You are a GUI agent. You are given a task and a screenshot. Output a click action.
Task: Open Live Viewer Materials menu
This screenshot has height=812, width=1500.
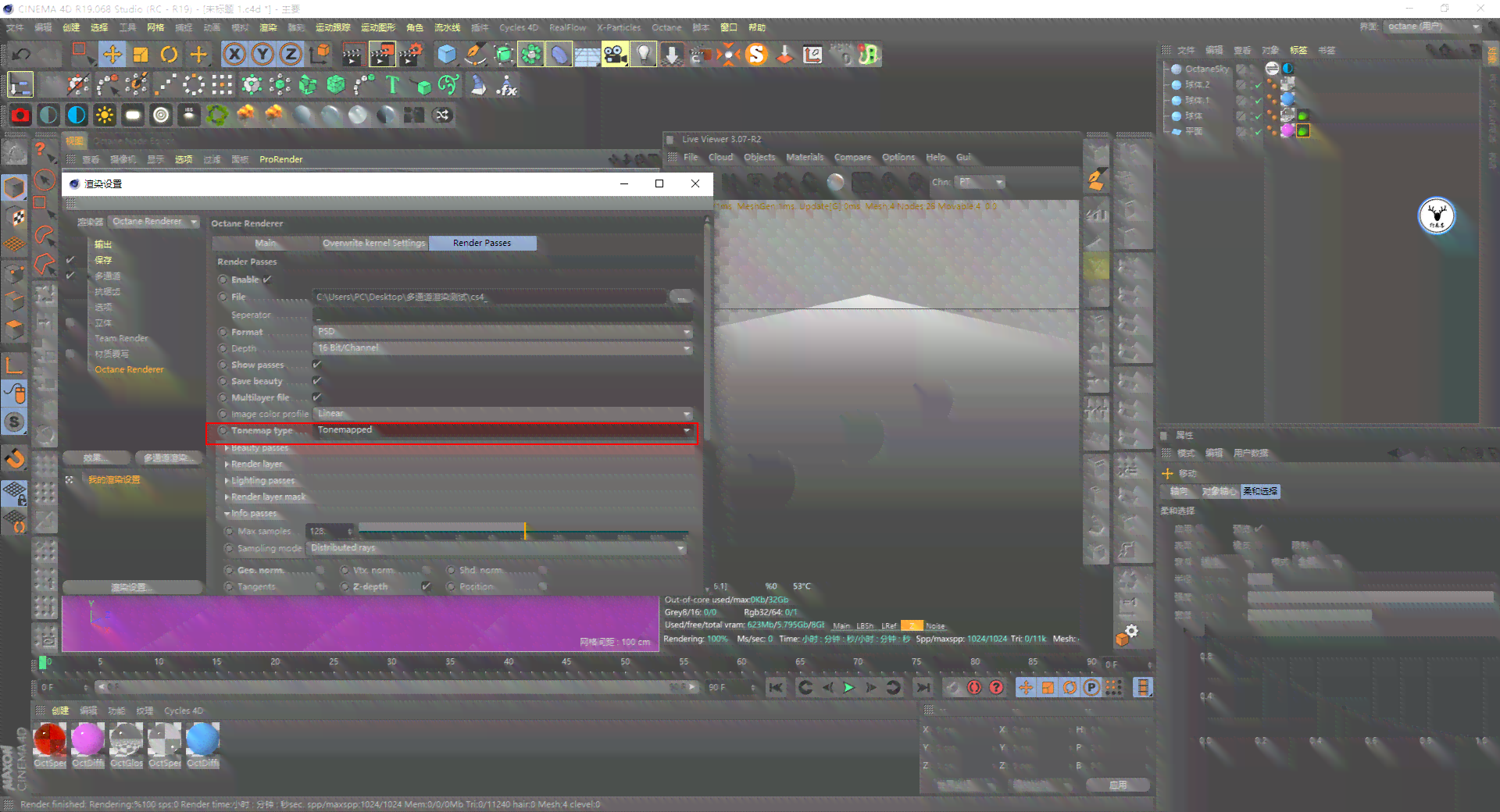click(805, 157)
